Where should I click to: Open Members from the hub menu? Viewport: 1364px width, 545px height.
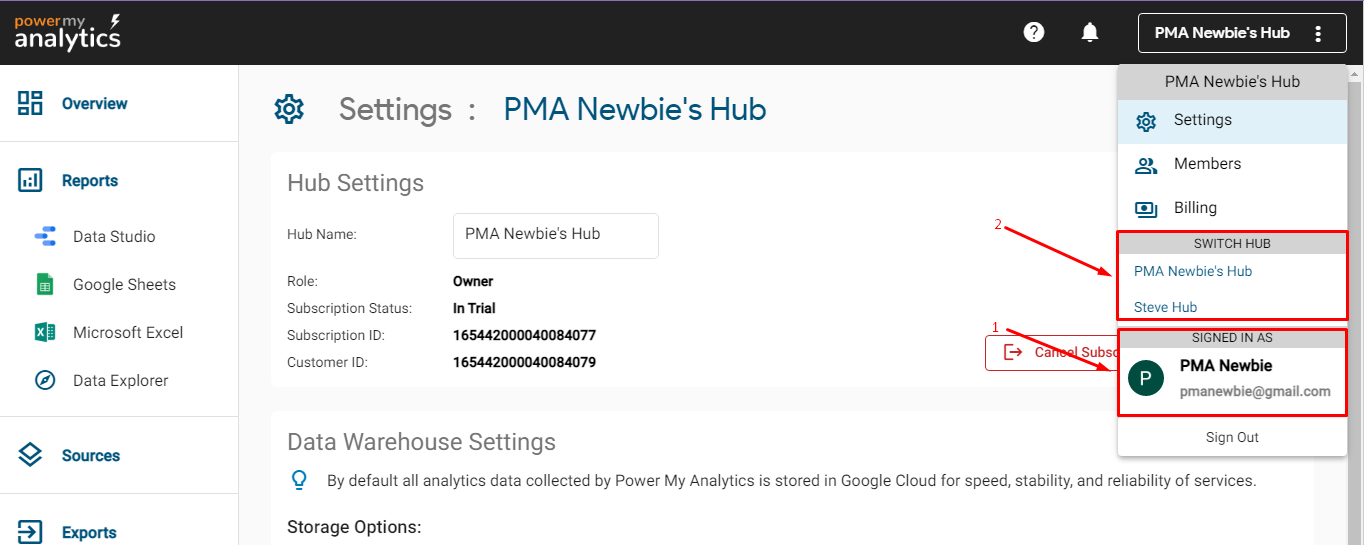coord(1207,164)
